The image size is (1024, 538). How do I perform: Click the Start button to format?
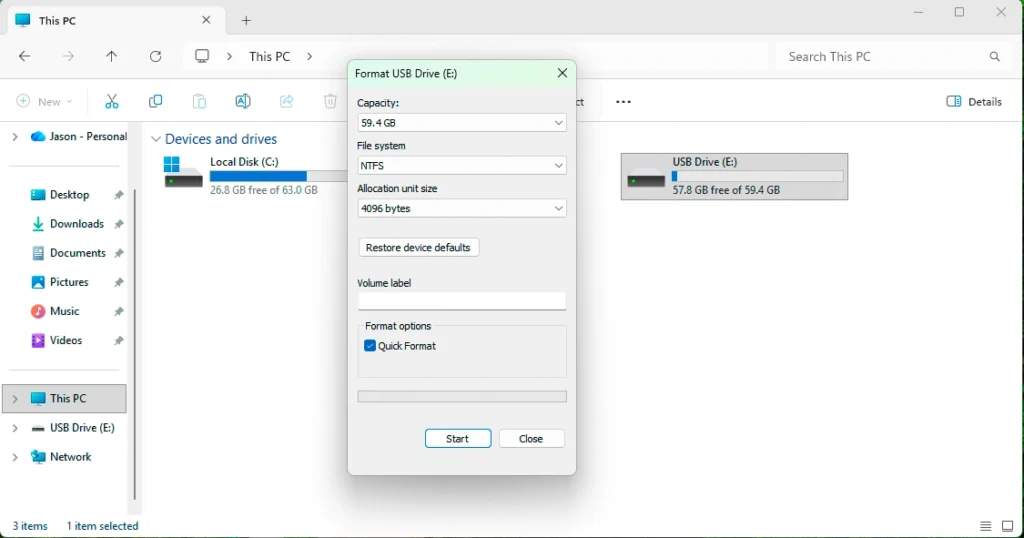click(457, 439)
